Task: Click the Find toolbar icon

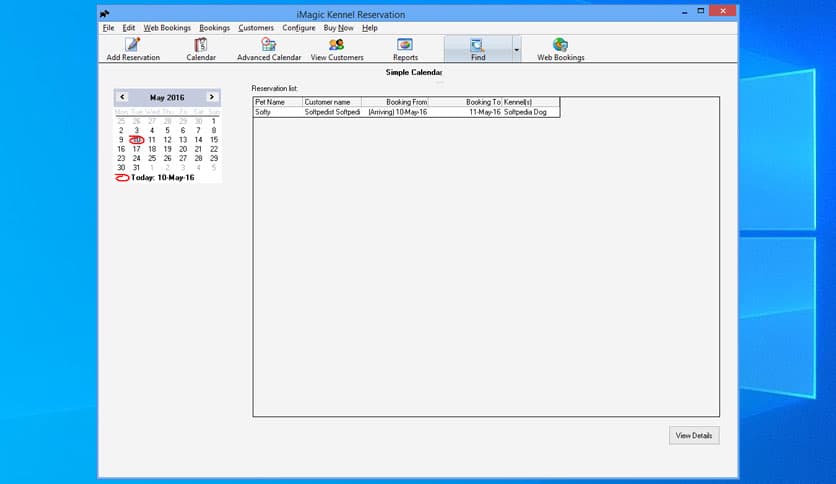Action: click(x=478, y=49)
